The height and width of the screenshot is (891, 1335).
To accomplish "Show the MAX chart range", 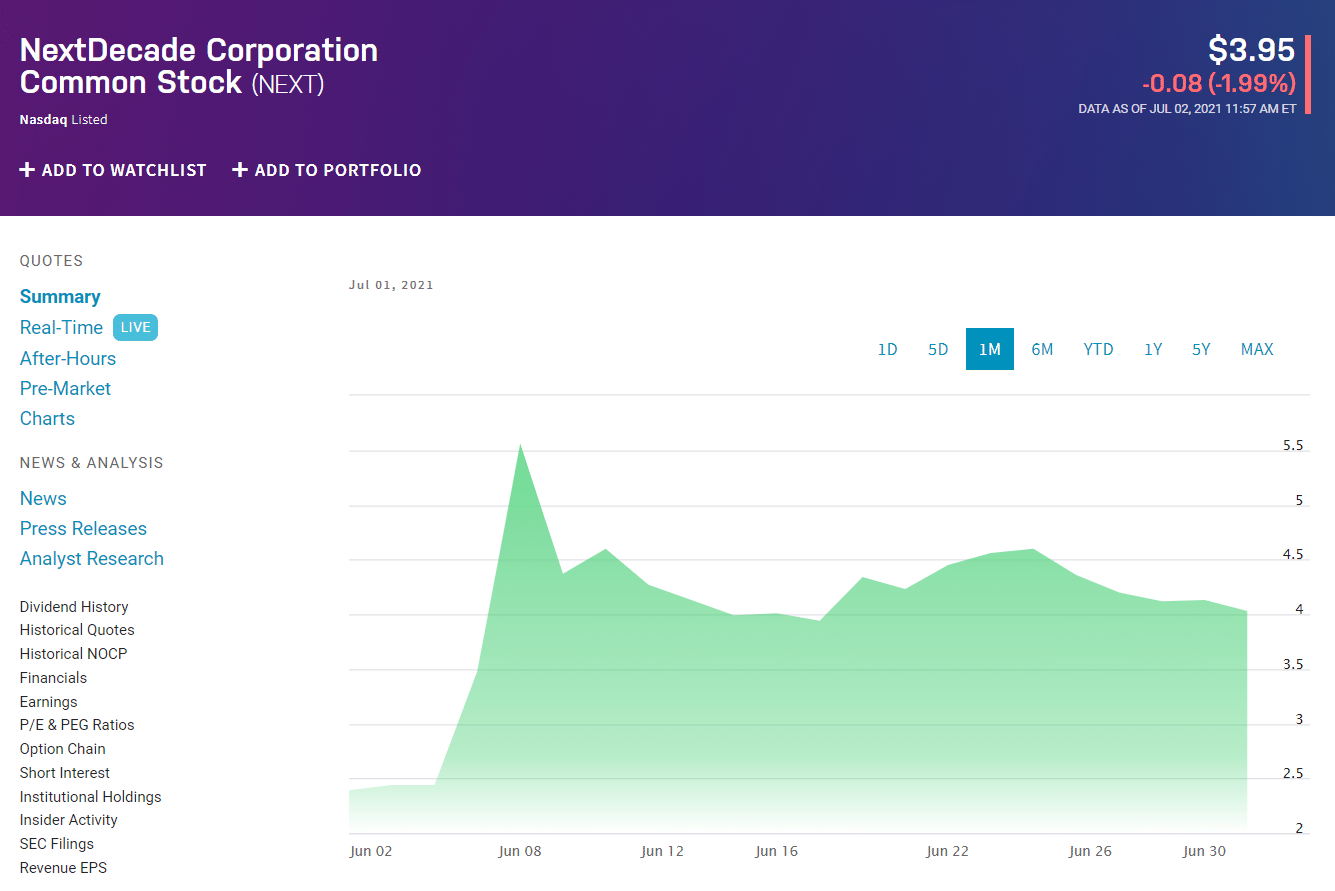I will click(1257, 349).
